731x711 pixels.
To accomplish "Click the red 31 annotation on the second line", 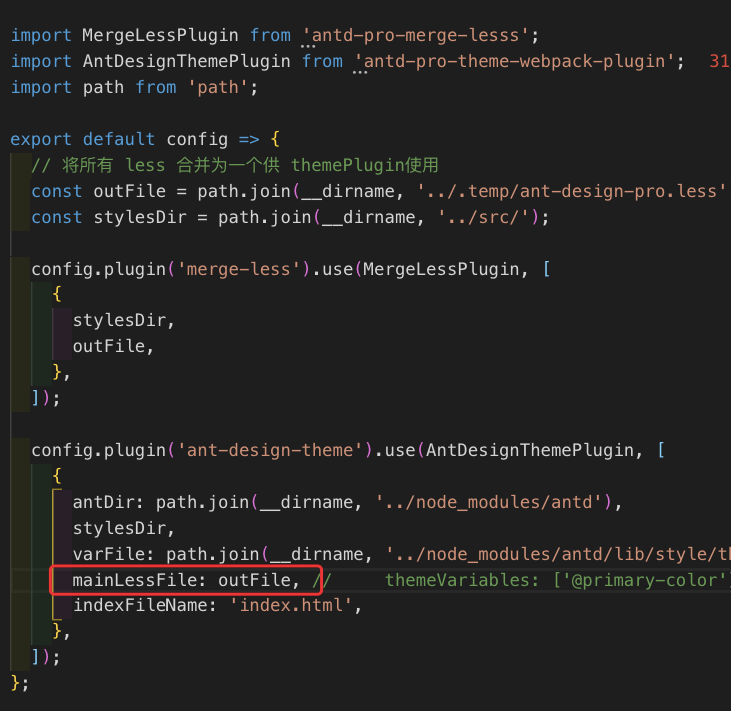I will (719, 62).
